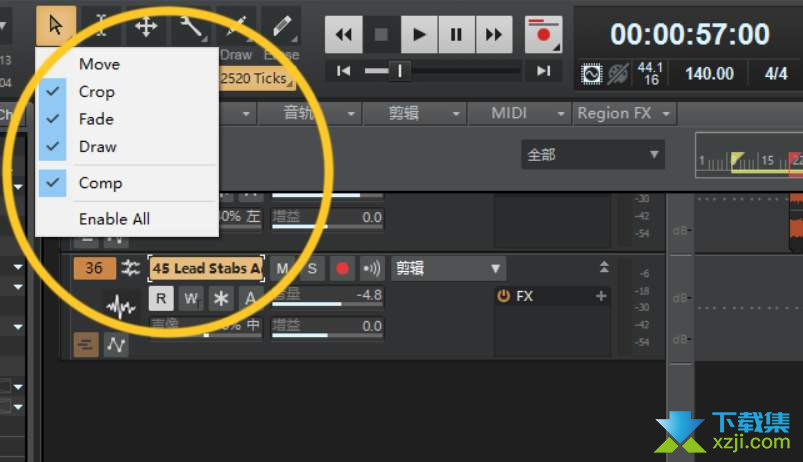This screenshot has height=462, width=803.
Task: Toggle the FX bin power button
Action: [x=503, y=296]
